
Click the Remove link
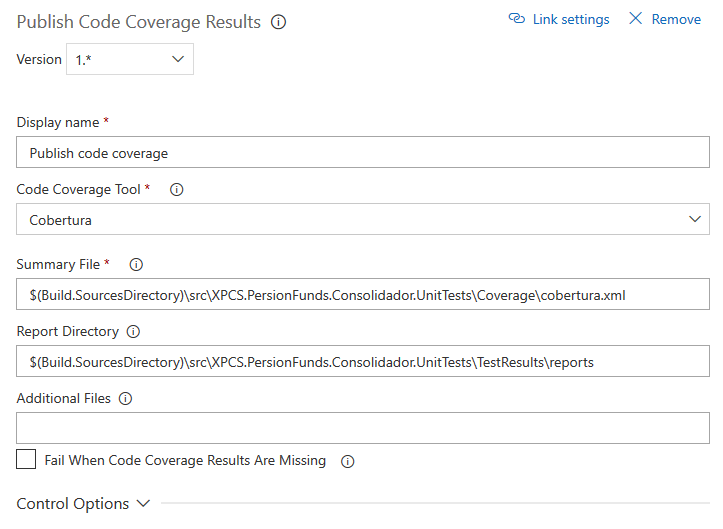[676, 19]
